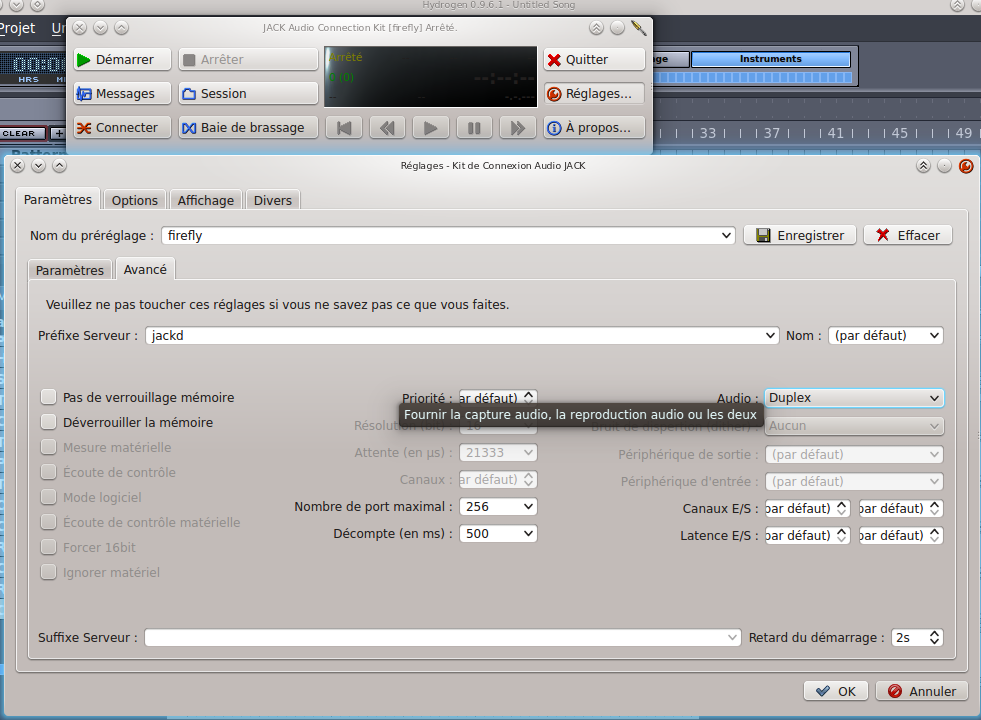The image size is (981, 720).
Task: Open Réglages settings in JACK window
Action: (x=594, y=93)
